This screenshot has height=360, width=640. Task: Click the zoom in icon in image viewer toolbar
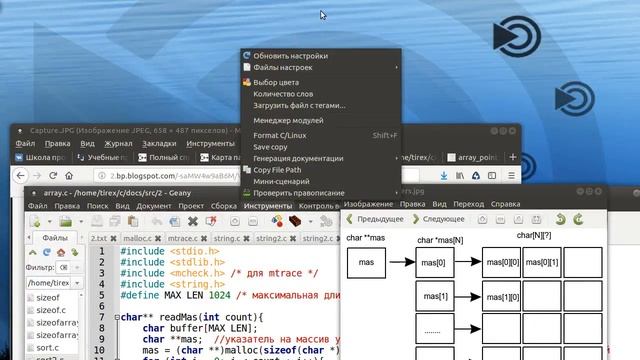click(482, 220)
